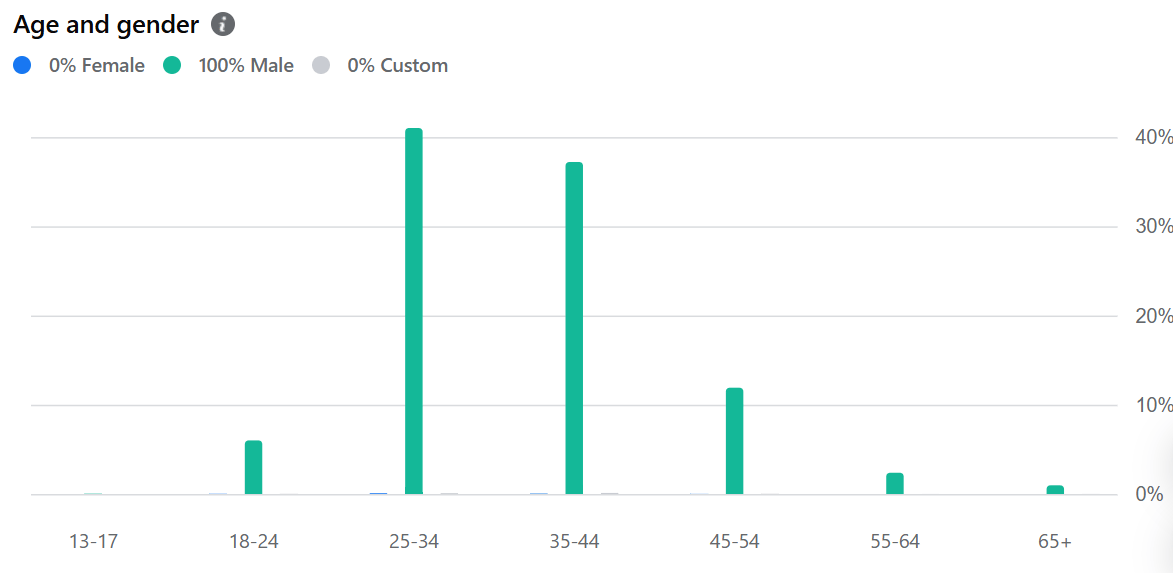
Task: Toggle the 0% Female legend label
Action: click(x=97, y=66)
